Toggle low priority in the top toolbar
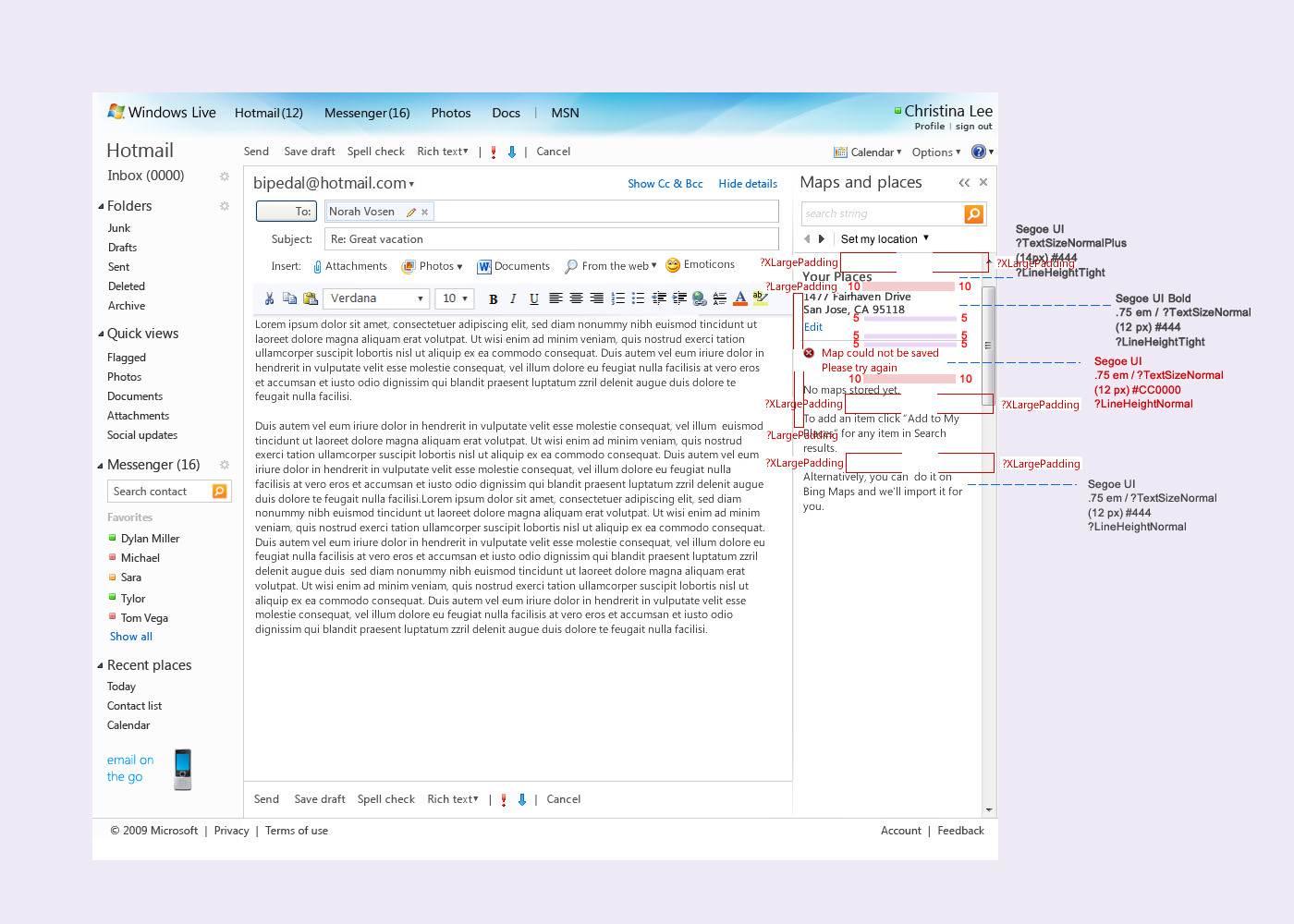The image size is (1294, 924). [512, 152]
